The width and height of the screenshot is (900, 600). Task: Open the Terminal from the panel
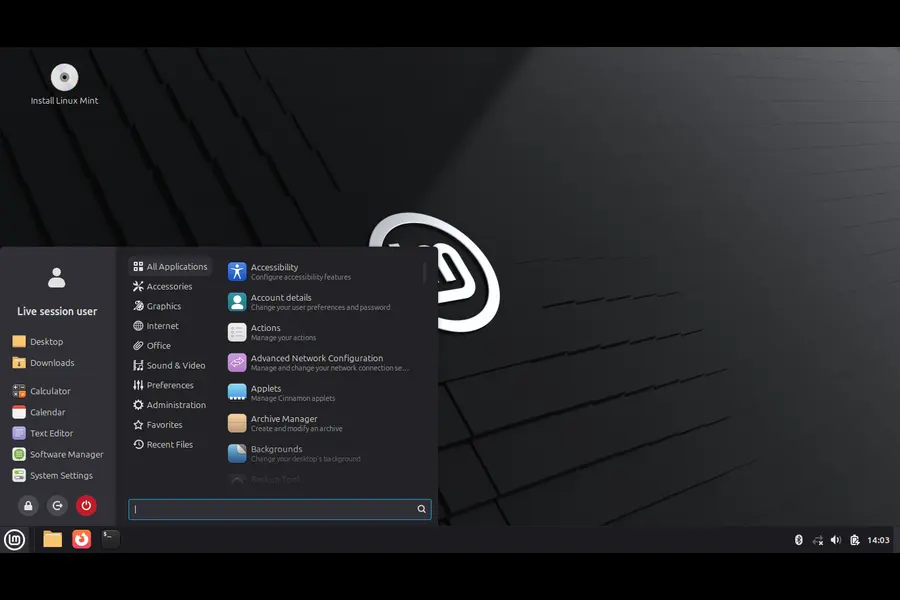[x=110, y=539]
